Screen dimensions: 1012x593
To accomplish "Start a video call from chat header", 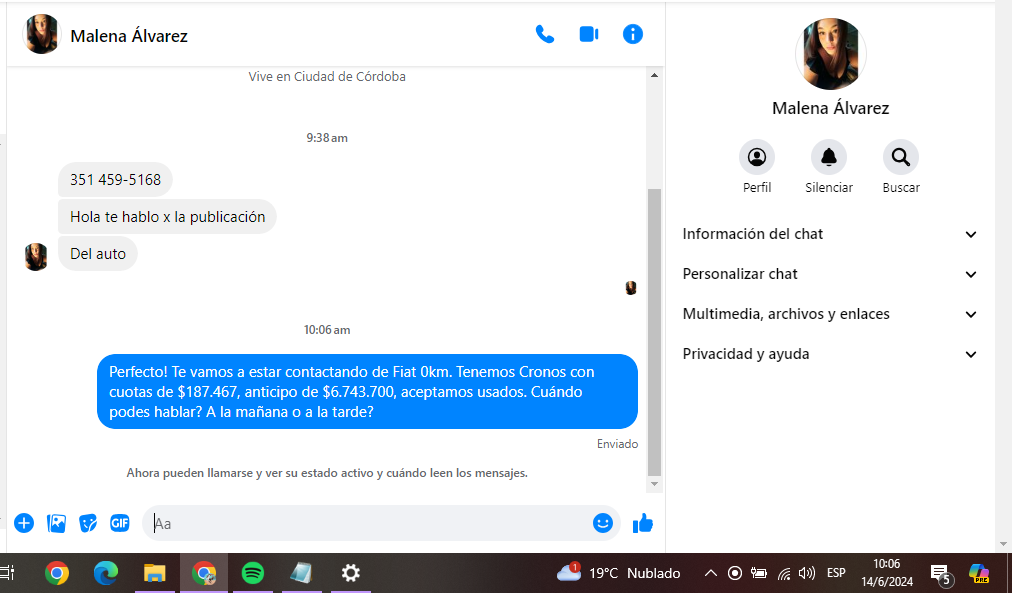I will click(x=589, y=34).
